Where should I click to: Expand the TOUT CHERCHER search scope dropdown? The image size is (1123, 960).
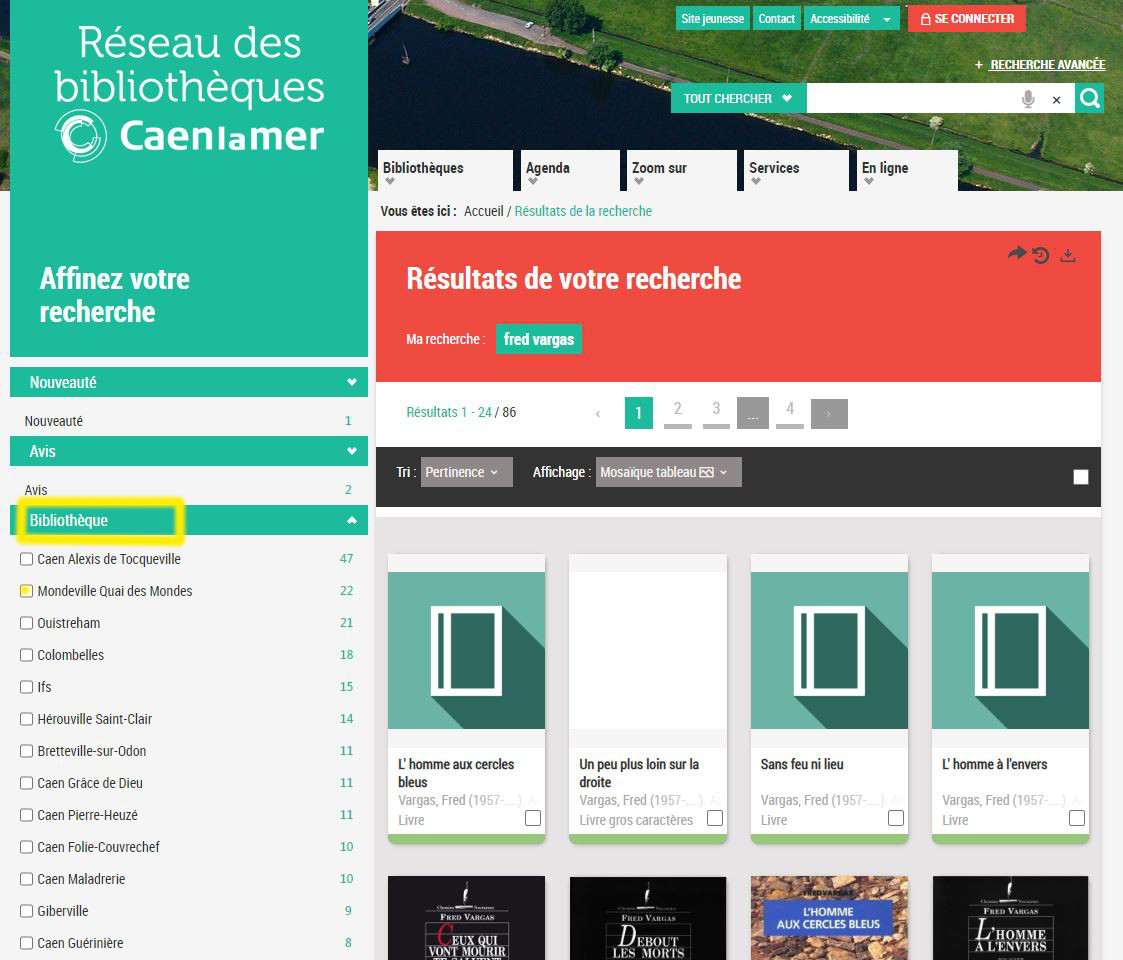pos(738,98)
